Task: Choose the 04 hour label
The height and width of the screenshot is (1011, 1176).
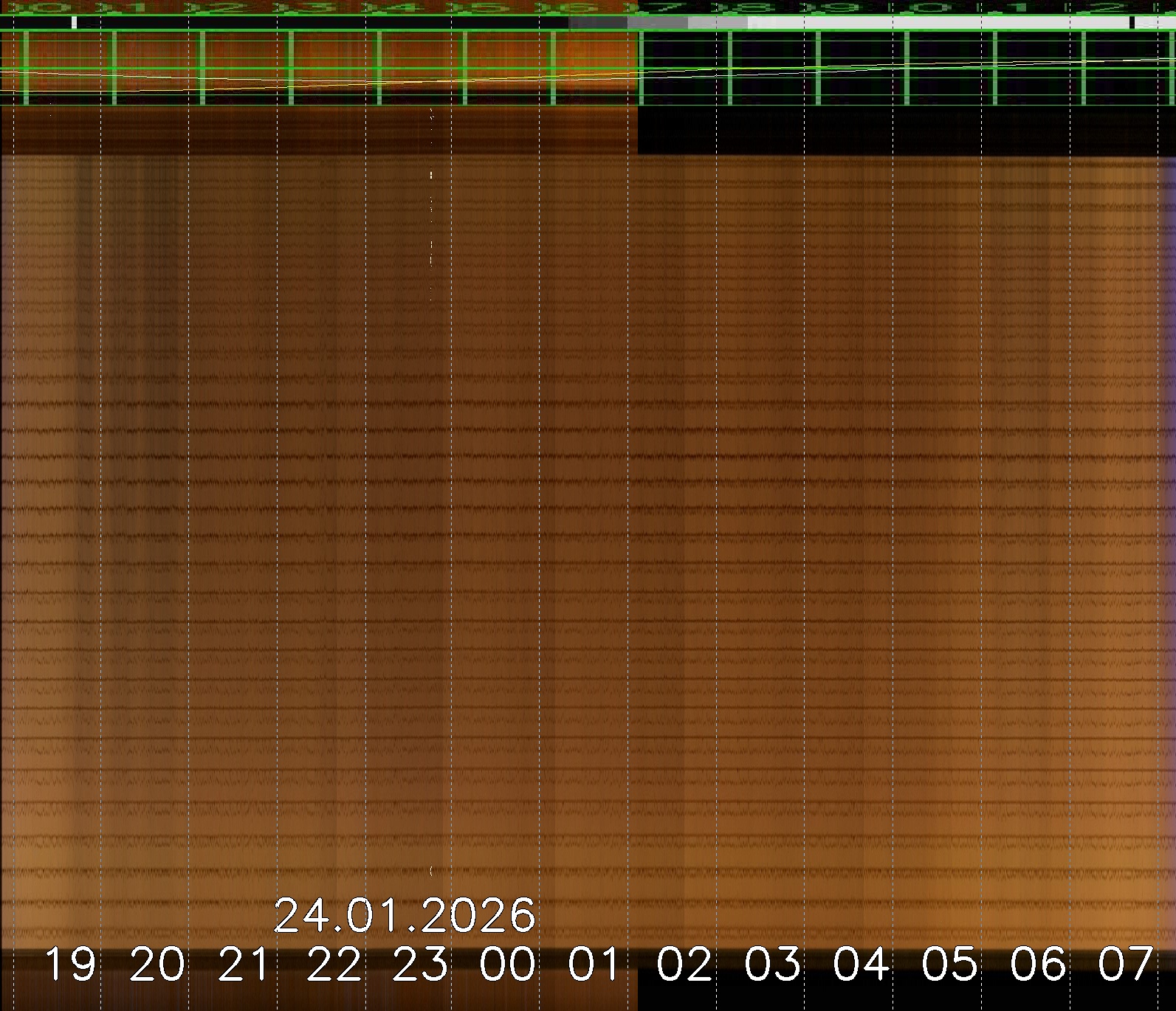Action: pos(861,965)
